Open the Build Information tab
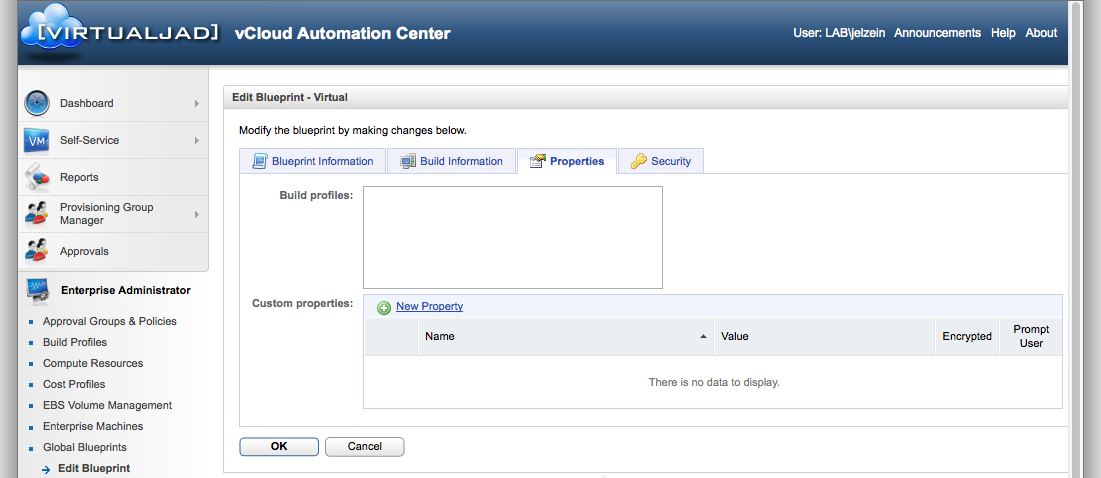This screenshot has width=1101, height=478. 452,161
